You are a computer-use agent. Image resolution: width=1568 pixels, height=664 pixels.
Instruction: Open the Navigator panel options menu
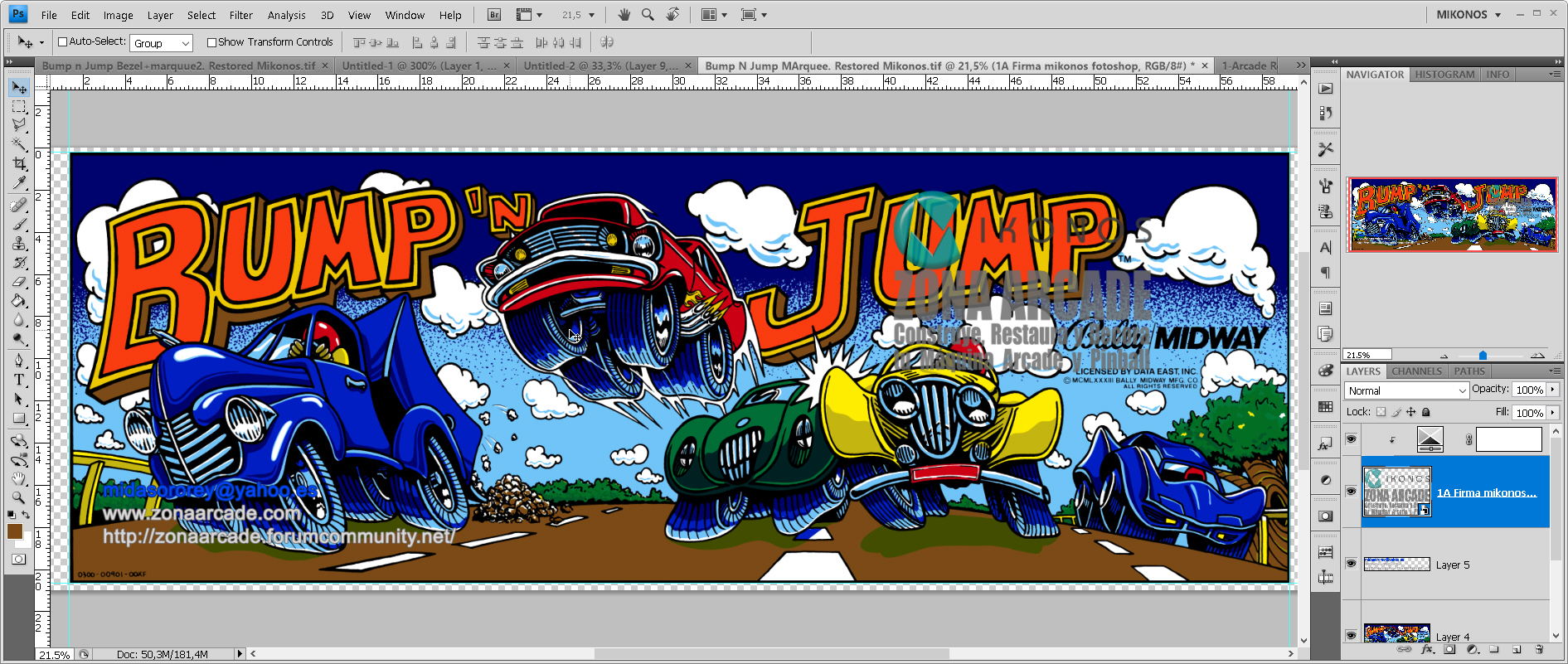(x=1554, y=75)
